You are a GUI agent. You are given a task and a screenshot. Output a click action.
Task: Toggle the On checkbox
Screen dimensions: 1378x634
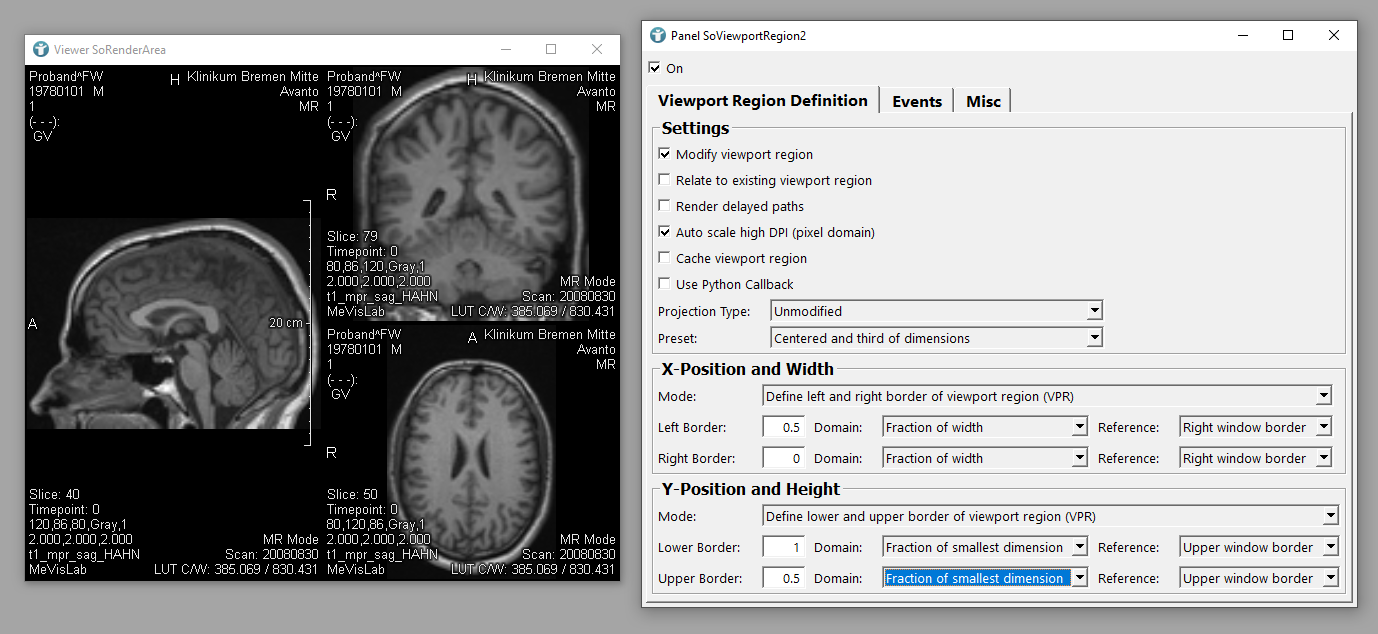click(x=655, y=68)
